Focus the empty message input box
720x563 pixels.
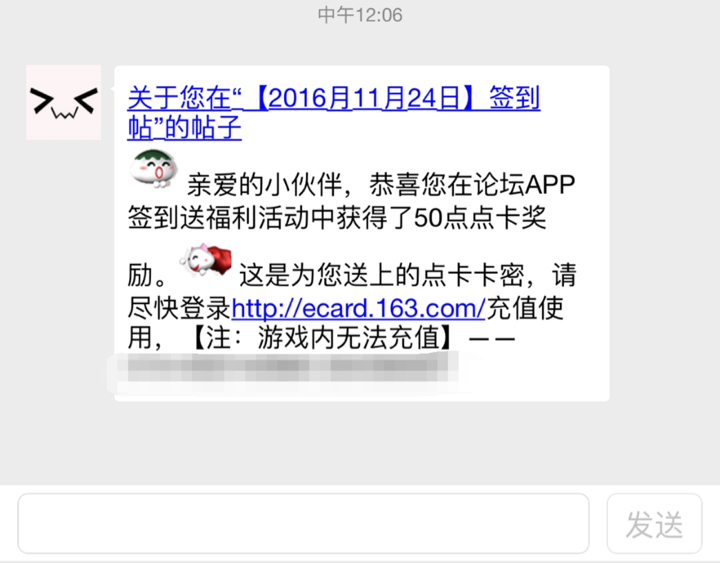304,524
